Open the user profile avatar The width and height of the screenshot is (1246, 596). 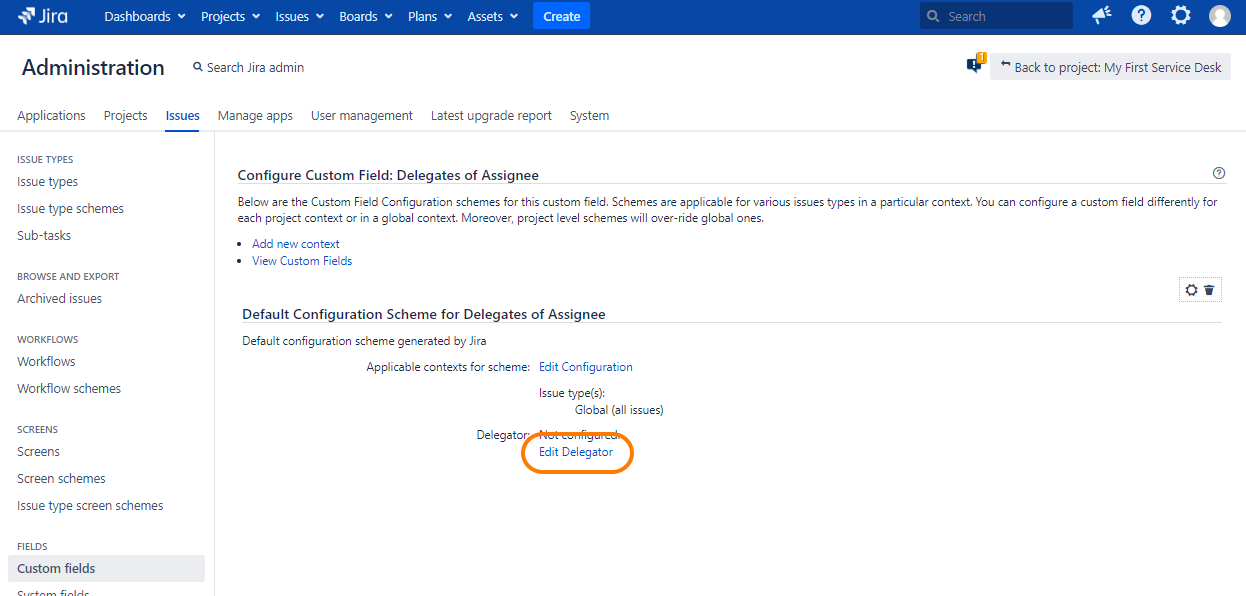(1220, 16)
